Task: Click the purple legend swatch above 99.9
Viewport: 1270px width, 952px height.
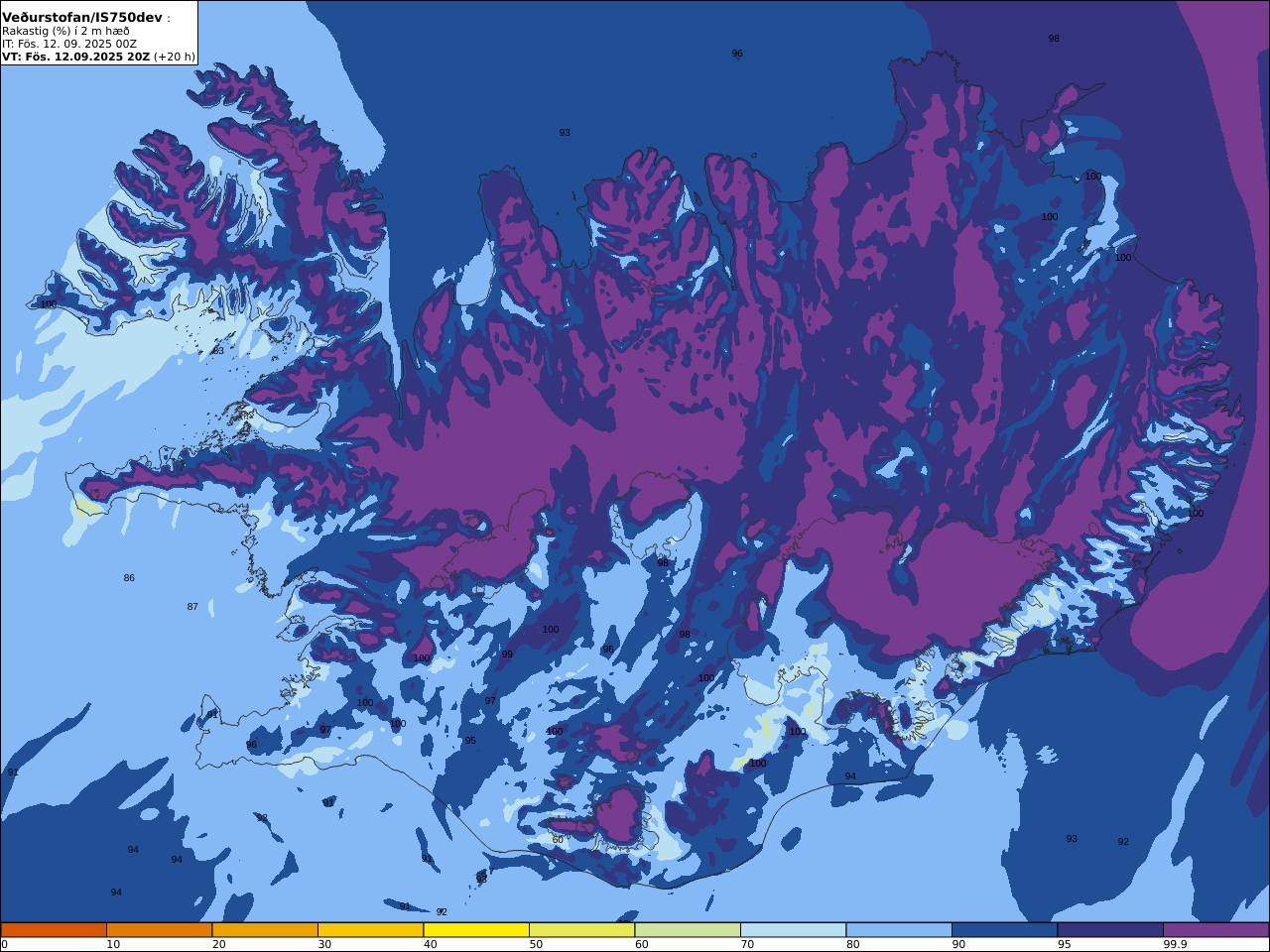Action: tap(1215, 930)
